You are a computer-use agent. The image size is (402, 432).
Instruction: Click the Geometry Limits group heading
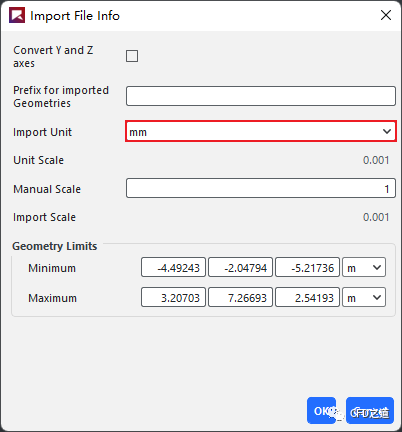pos(55,246)
